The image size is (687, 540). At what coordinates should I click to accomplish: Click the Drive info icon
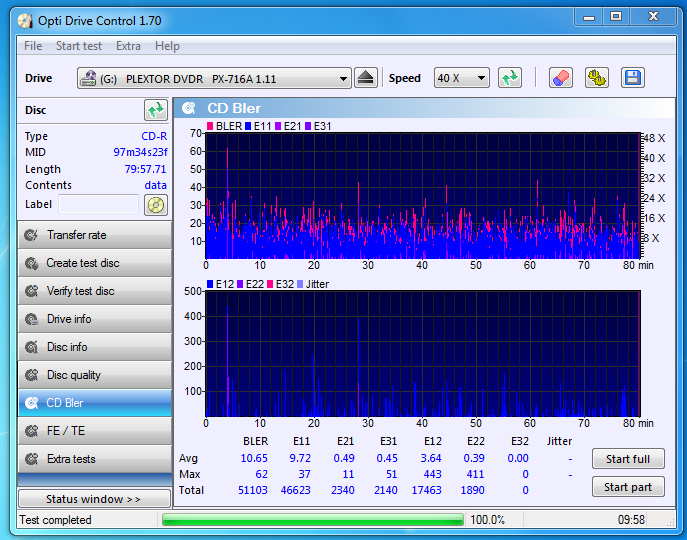pos(31,319)
